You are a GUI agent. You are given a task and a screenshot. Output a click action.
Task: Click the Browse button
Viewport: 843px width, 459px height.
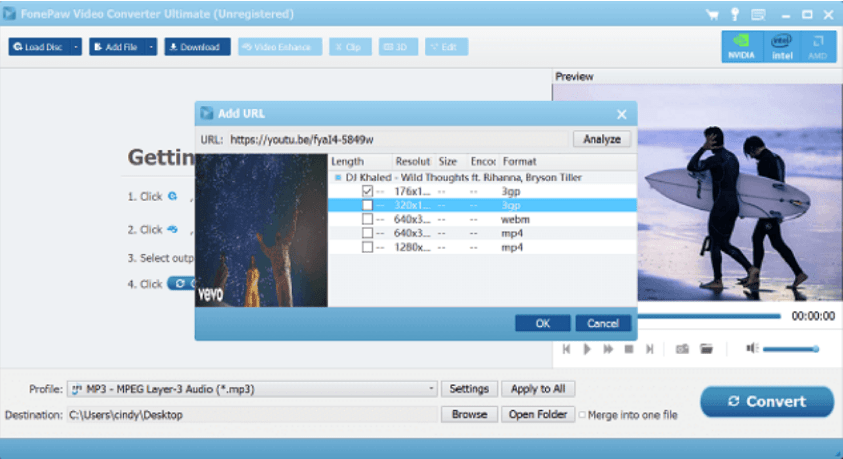point(469,414)
